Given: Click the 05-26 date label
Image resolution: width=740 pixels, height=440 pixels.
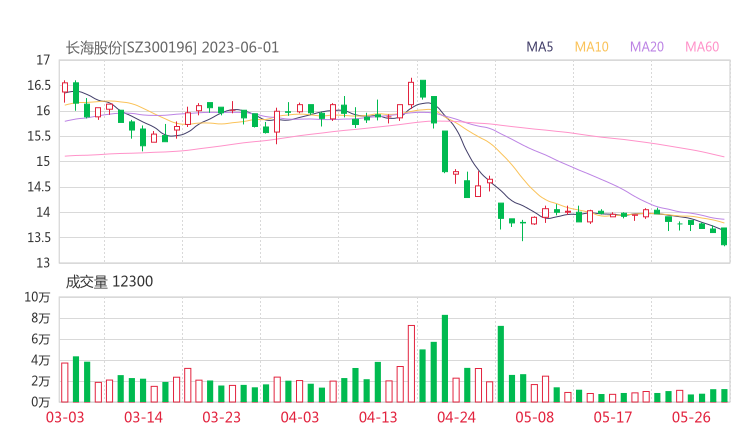Looking at the screenshot, I should [x=691, y=417].
